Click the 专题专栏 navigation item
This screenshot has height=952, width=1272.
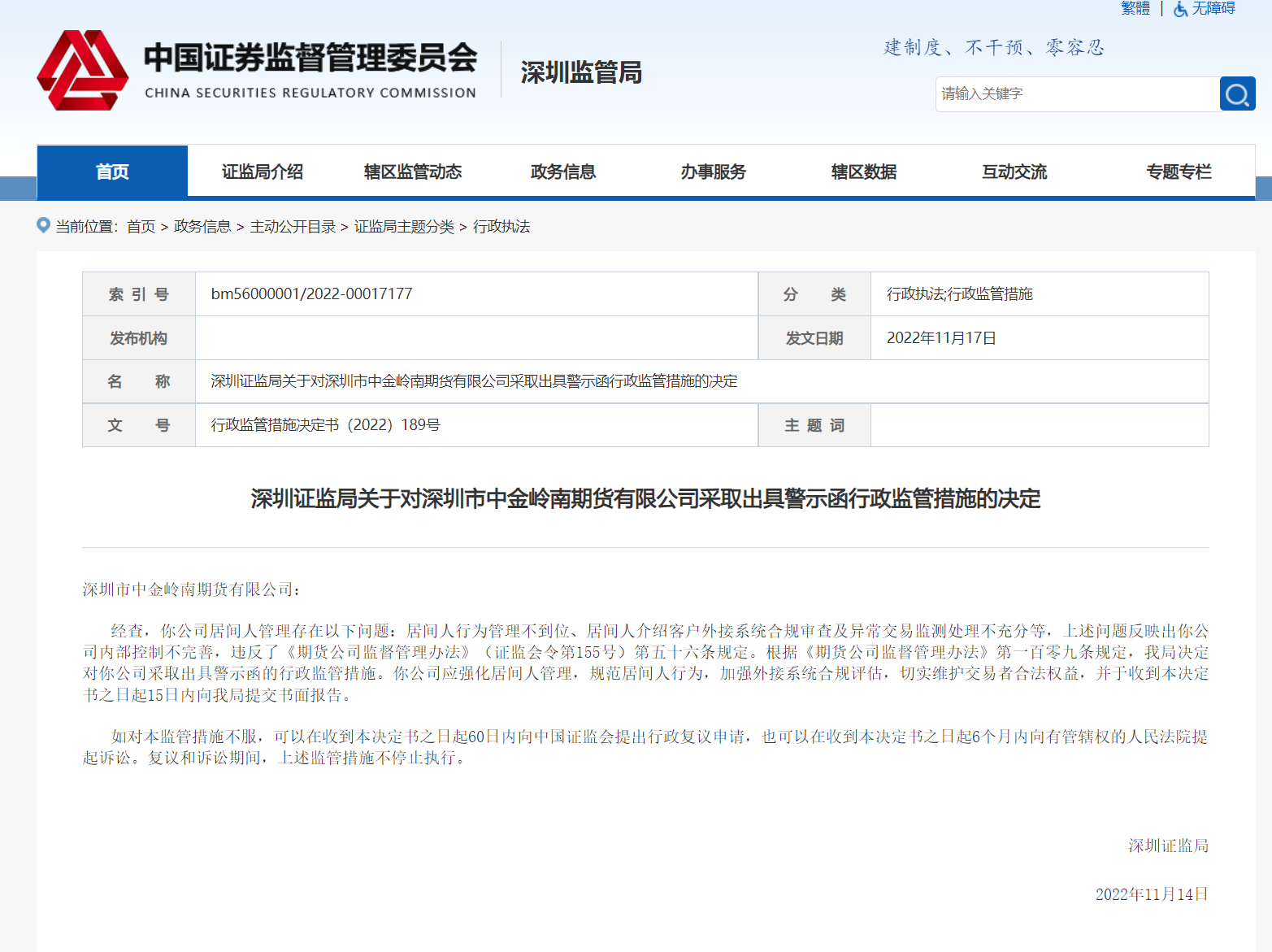point(1179,172)
